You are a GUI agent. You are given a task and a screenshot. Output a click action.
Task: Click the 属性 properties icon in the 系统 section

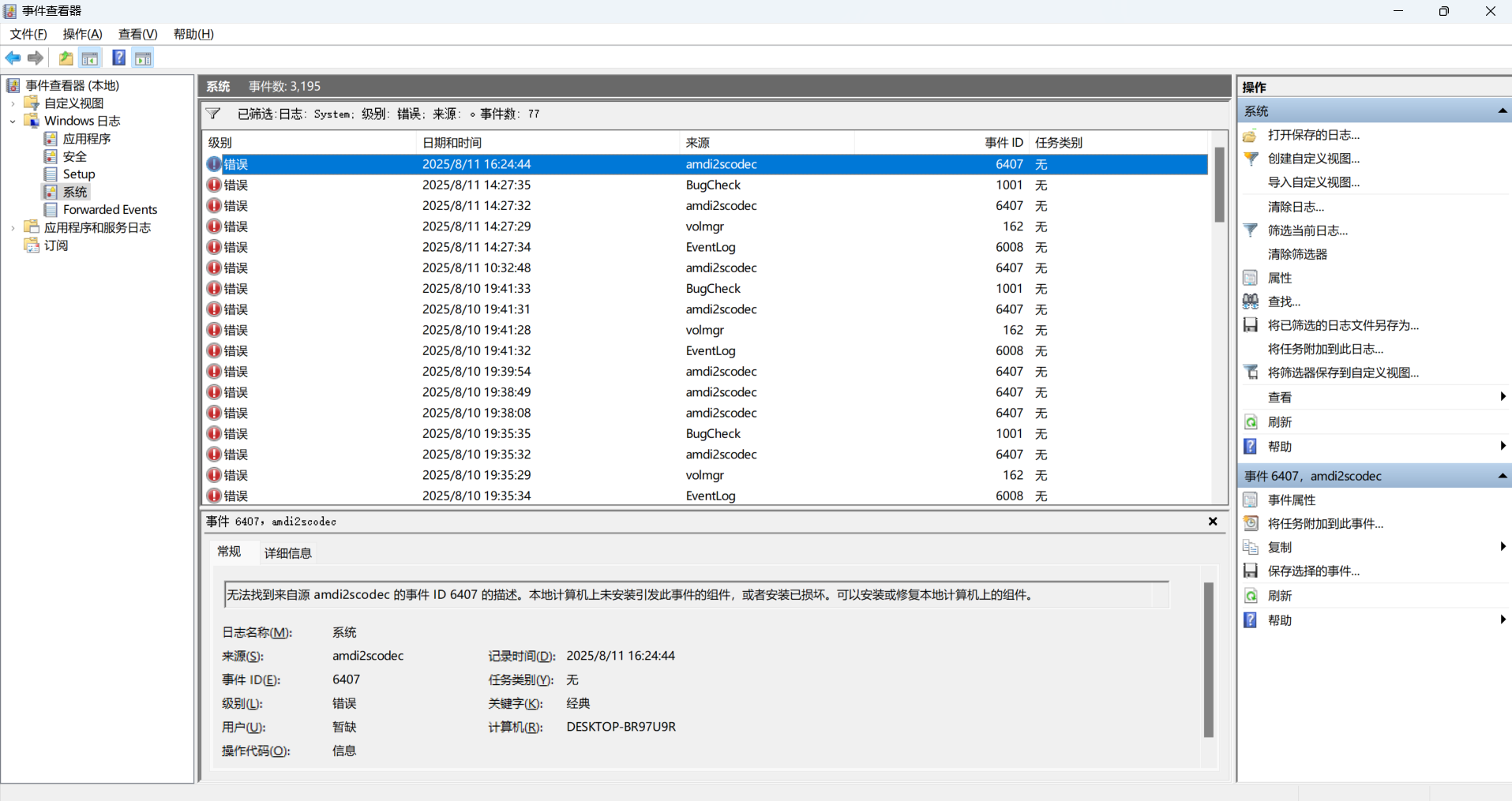[x=1251, y=278]
